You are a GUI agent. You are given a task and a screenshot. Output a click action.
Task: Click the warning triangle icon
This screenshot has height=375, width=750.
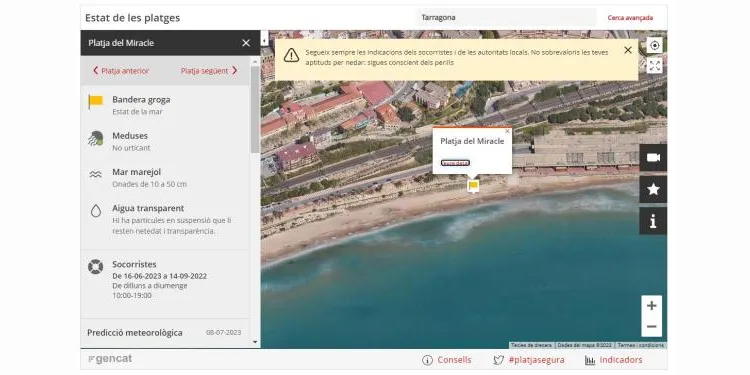coord(291,55)
